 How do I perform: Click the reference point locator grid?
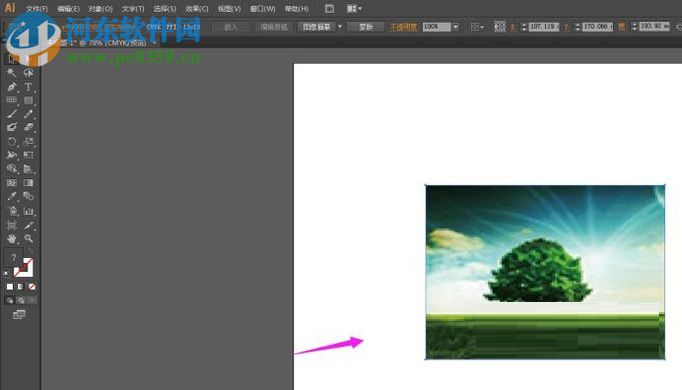point(500,27)
